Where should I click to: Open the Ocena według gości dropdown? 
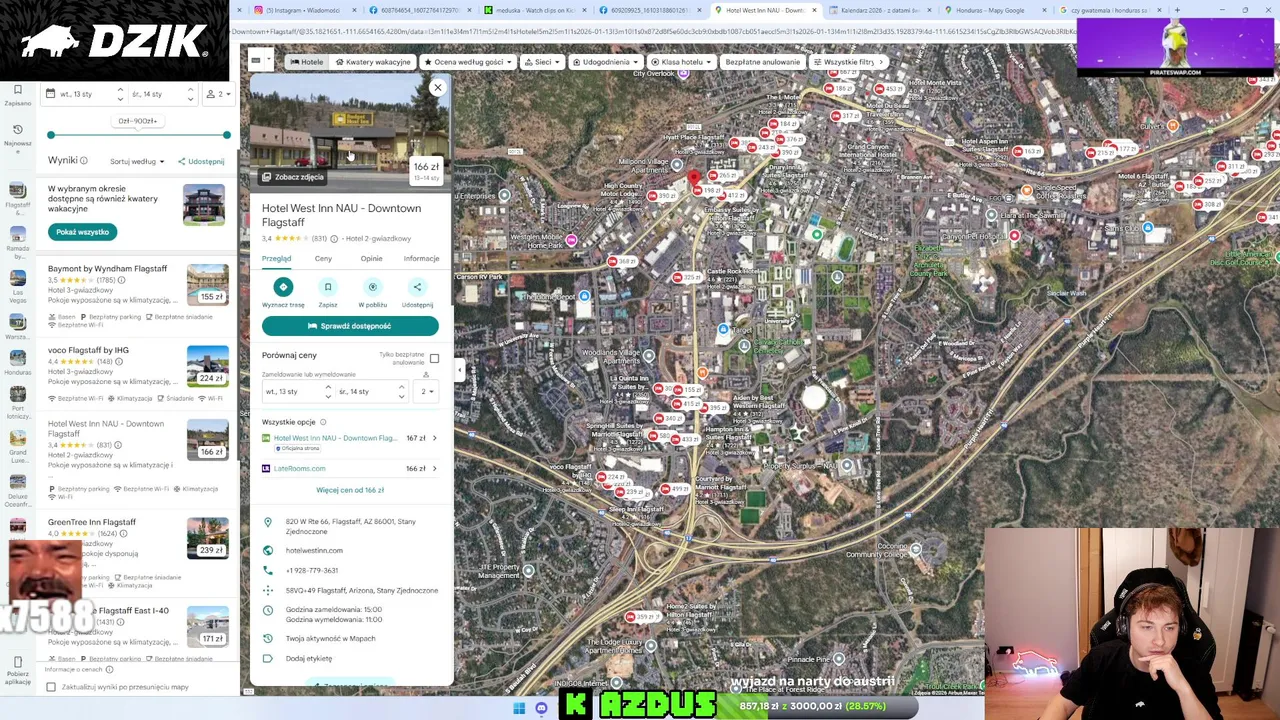(467, 62)
